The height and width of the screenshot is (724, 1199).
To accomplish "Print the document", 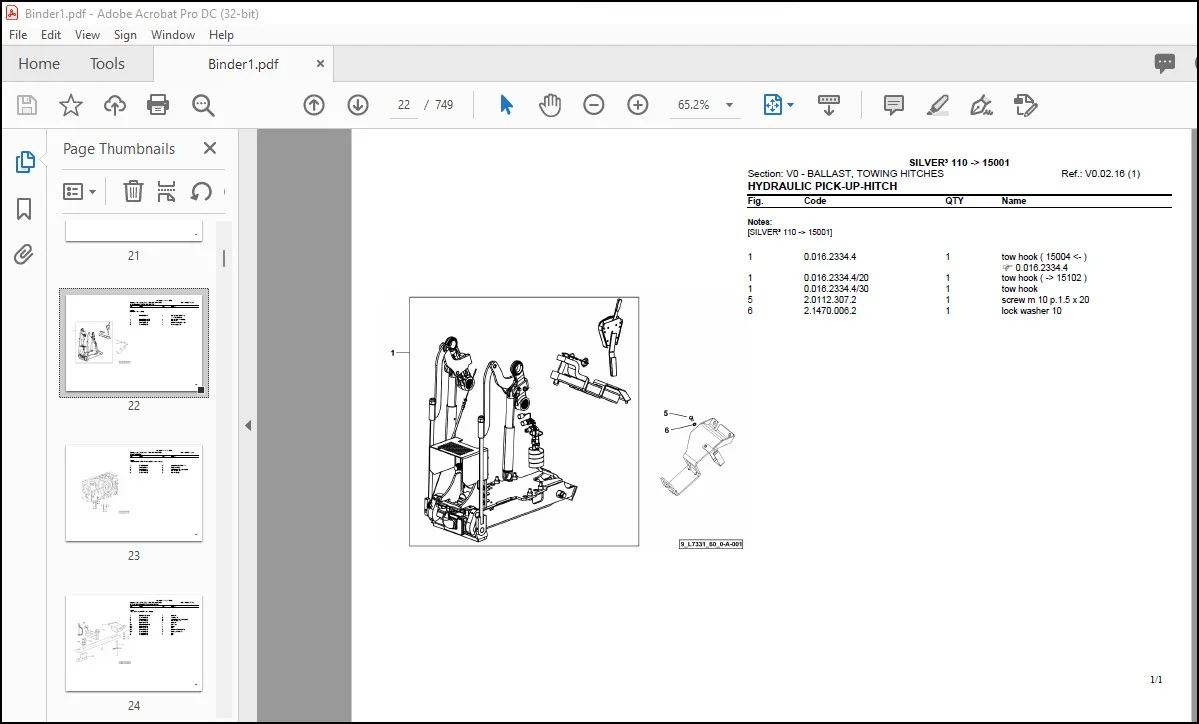I will (x=158, y=105).
